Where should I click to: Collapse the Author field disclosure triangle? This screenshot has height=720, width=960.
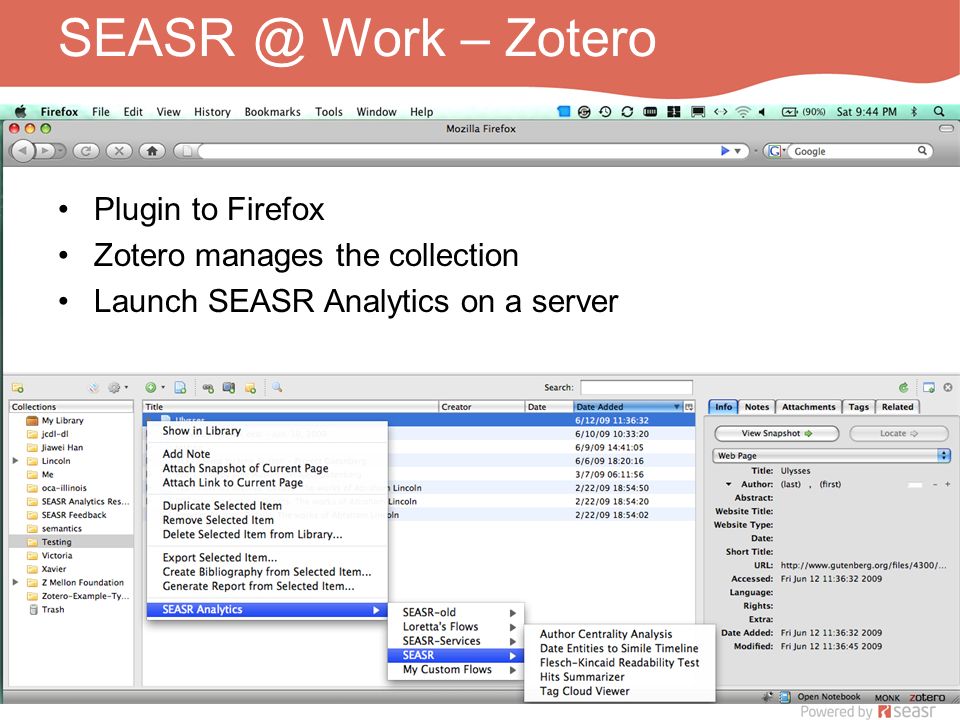pos(729,484)
